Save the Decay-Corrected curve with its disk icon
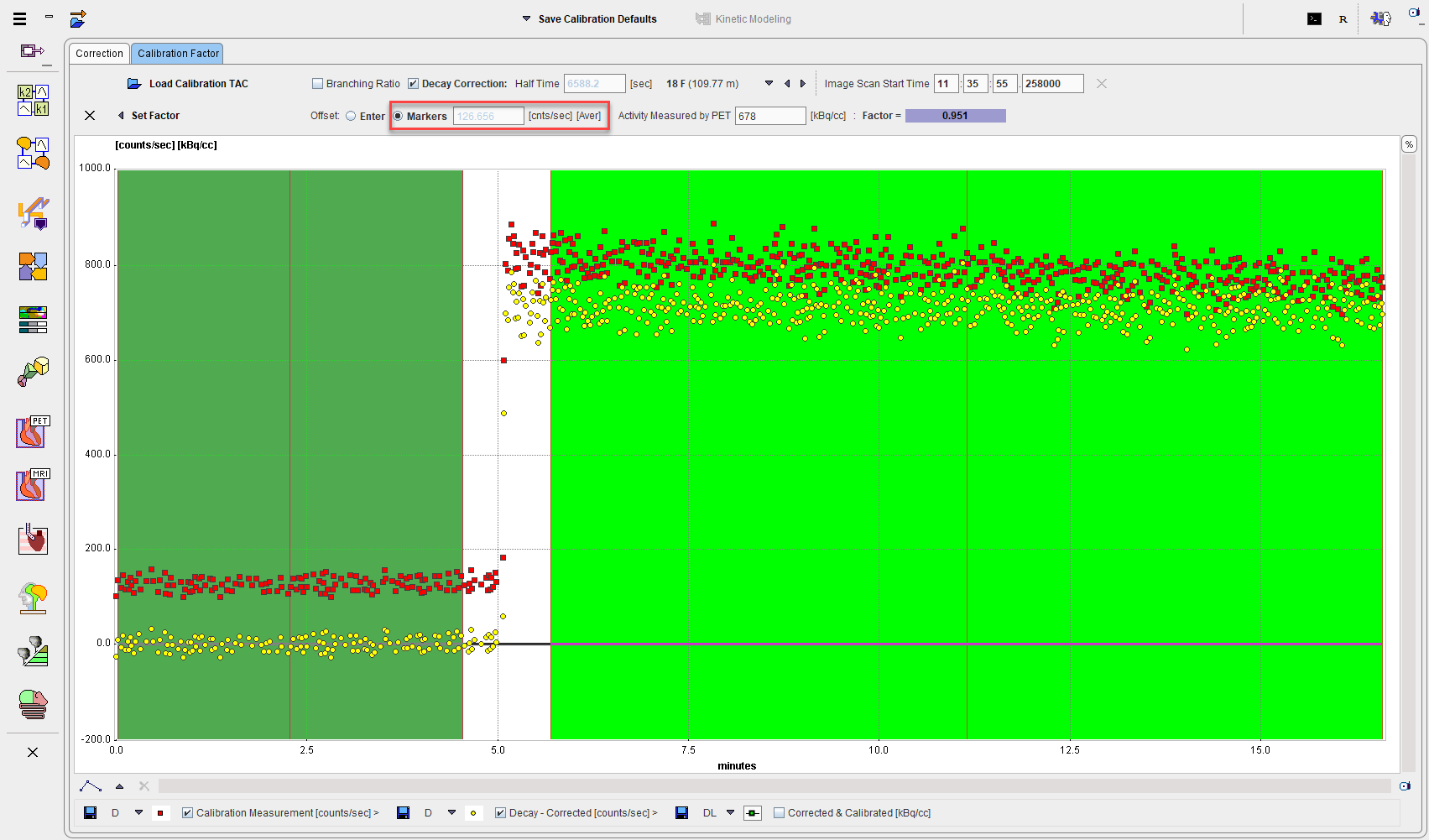This screenshot has width=1429, height=840. [x=403, y=812]
